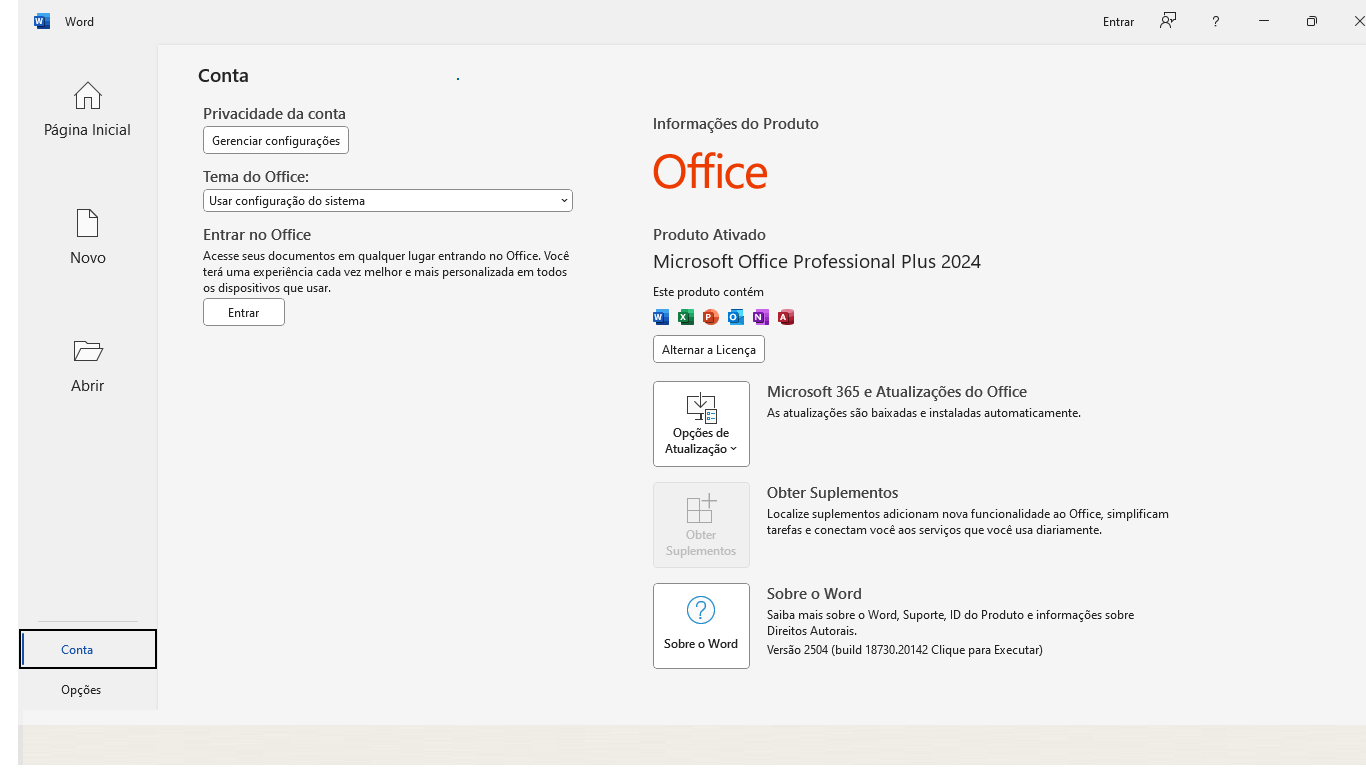
Task: Click Gerenciar configurações button
Action: pos(276,141)
